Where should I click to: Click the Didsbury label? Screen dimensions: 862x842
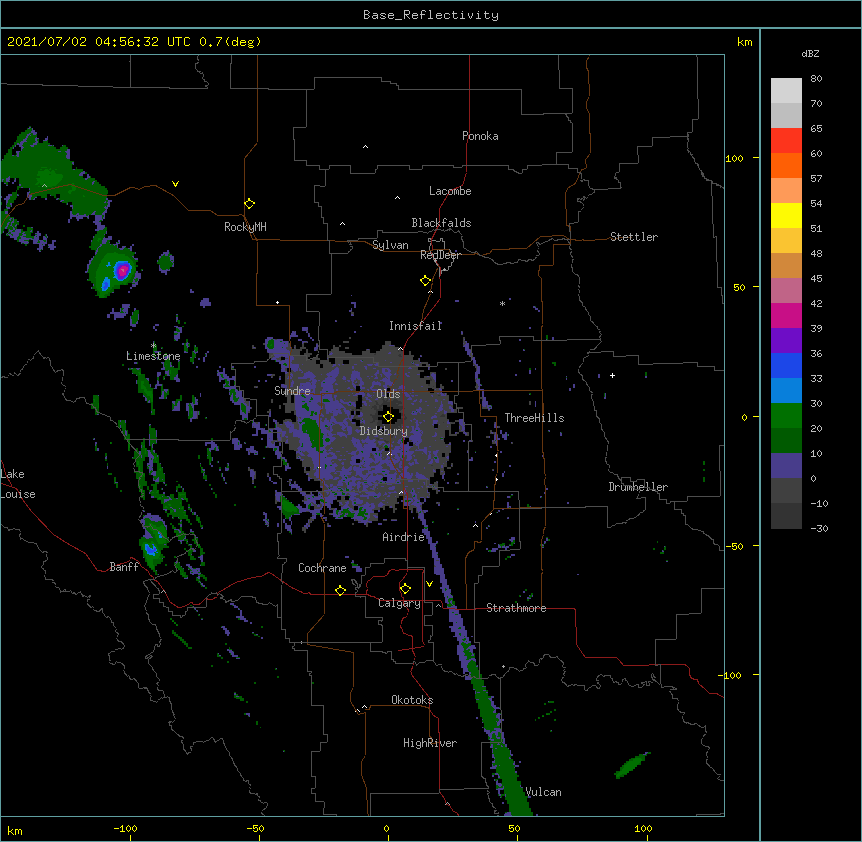(x=384, y=431)
